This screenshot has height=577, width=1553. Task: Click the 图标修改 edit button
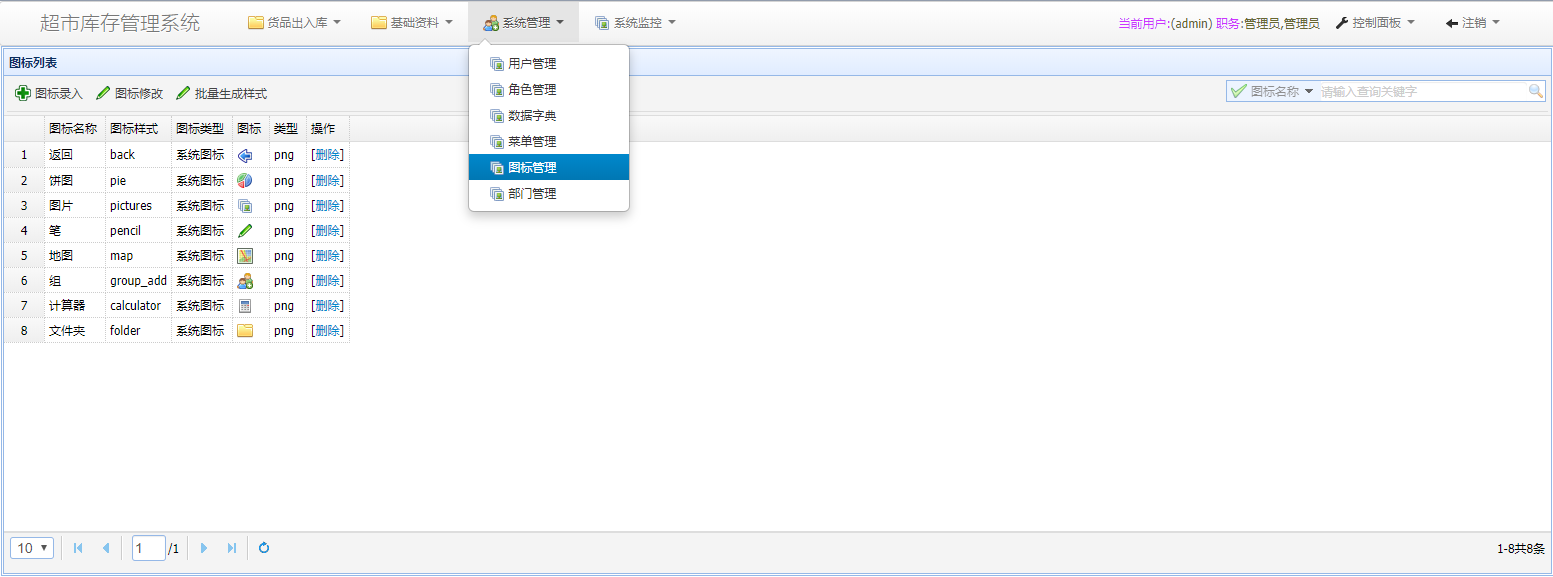[129, 93]
